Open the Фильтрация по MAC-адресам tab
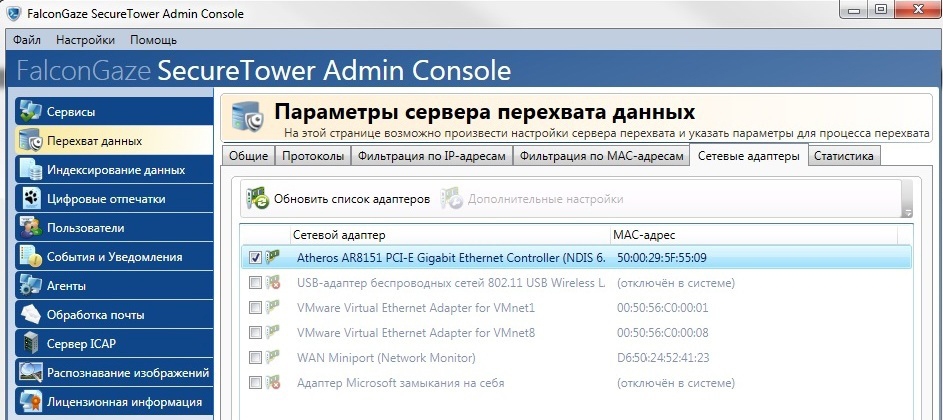The image size is (943, 420). coord(601,156)
